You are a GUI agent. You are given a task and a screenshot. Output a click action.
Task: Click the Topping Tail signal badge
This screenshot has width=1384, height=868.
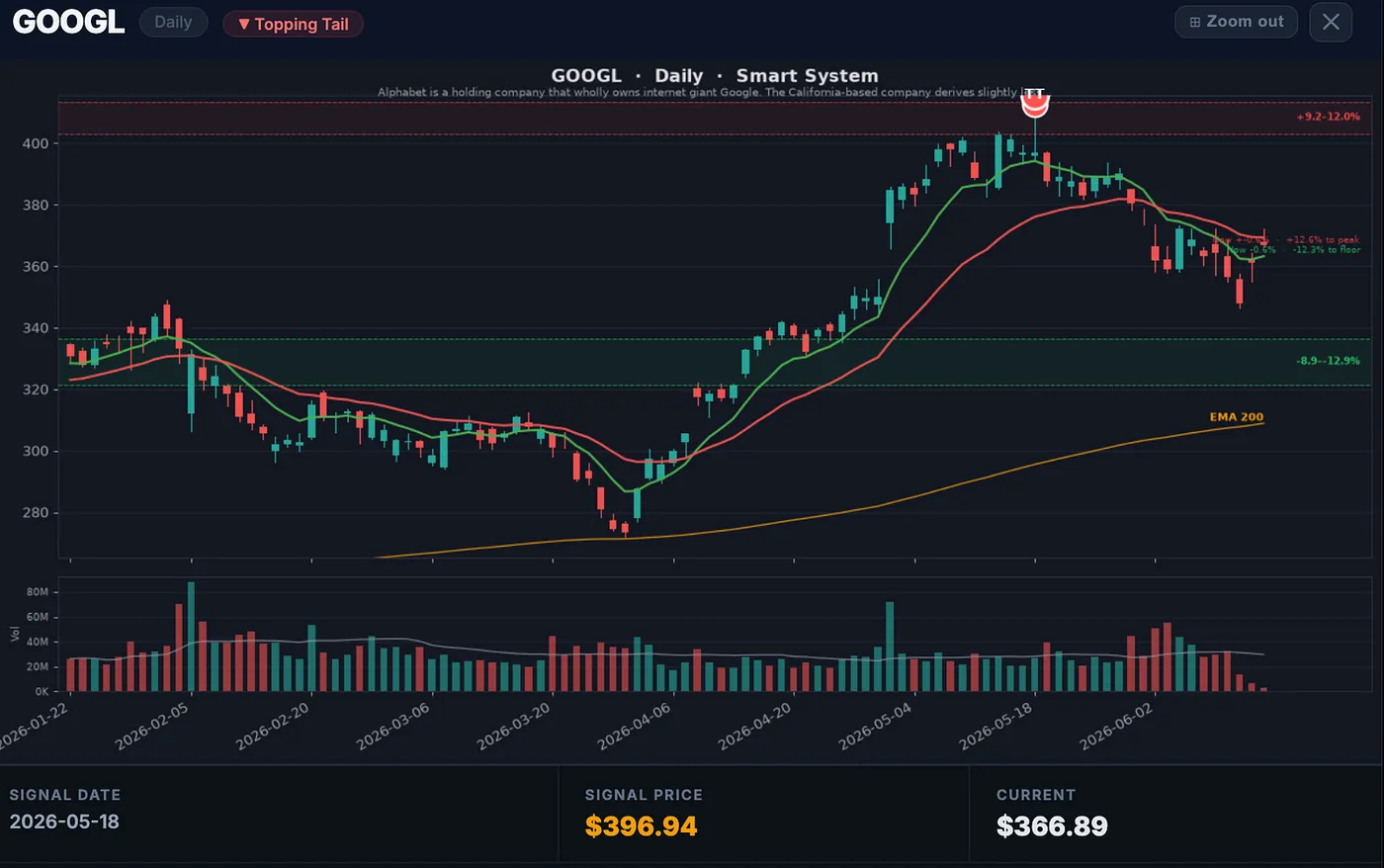pos(293,24)
